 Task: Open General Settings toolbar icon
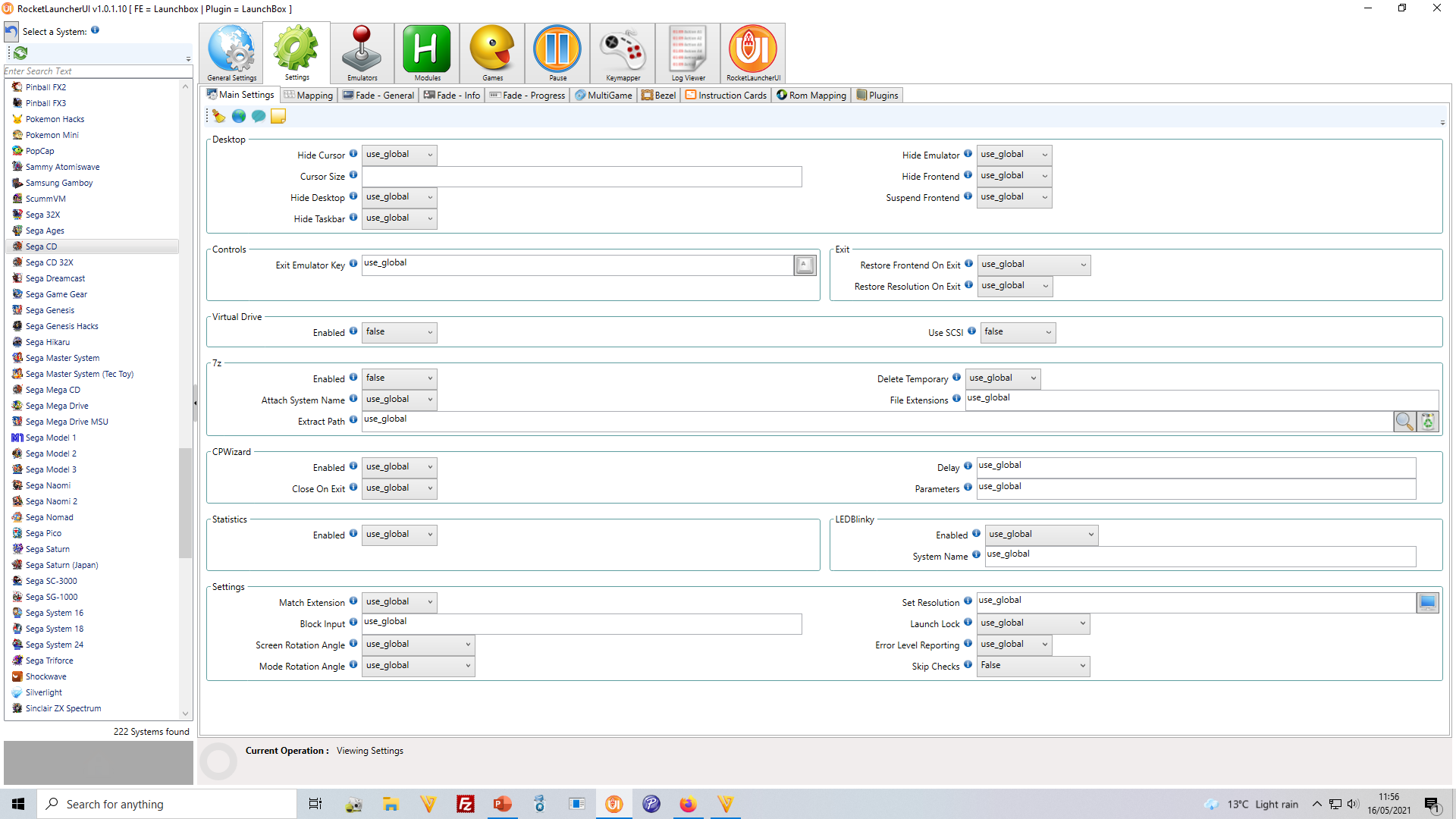pos(231,52)
